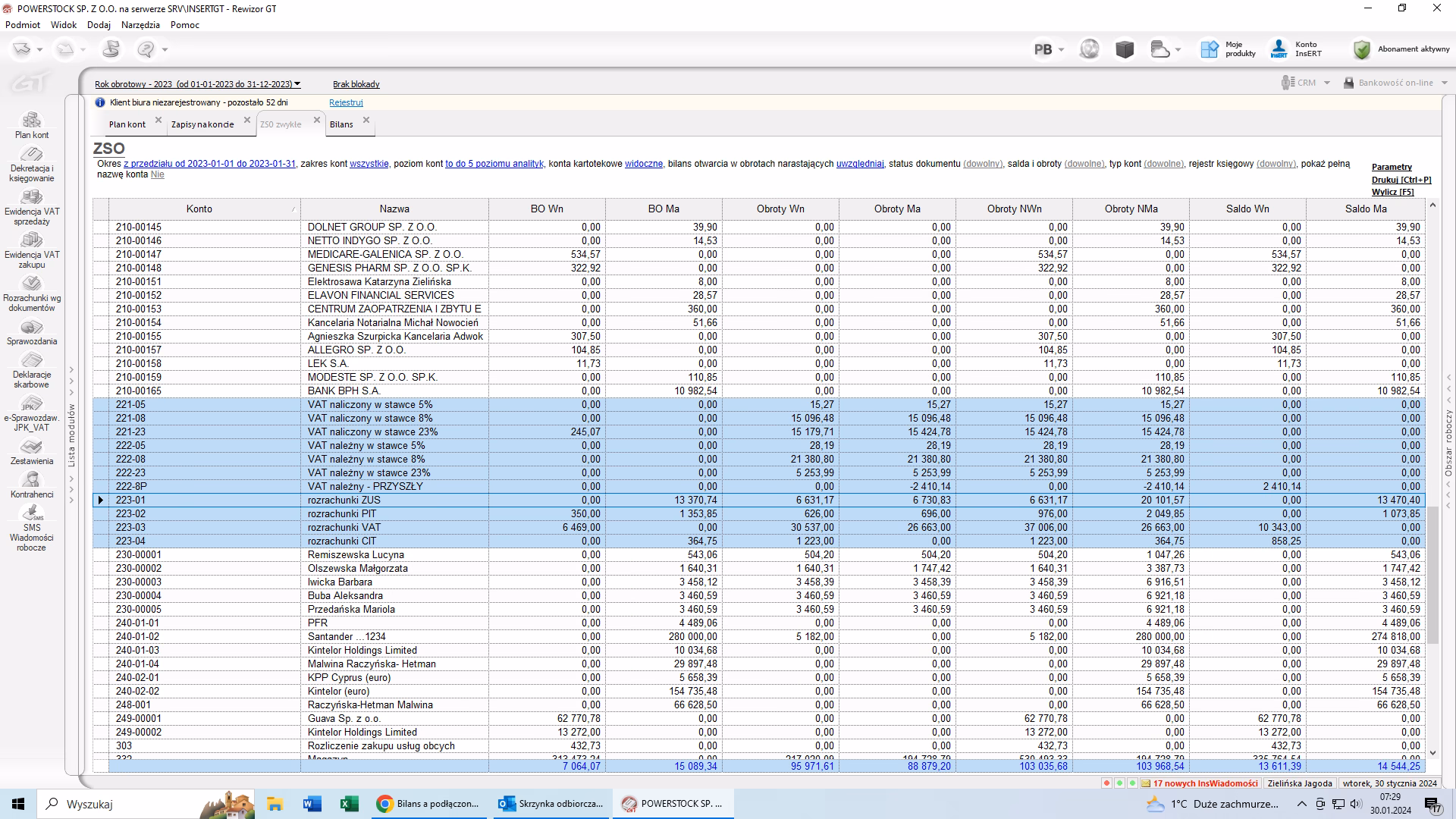Open the Dodaj menu
The height and width of the screenshot is (819, 1456).
[x=99, y=25]
